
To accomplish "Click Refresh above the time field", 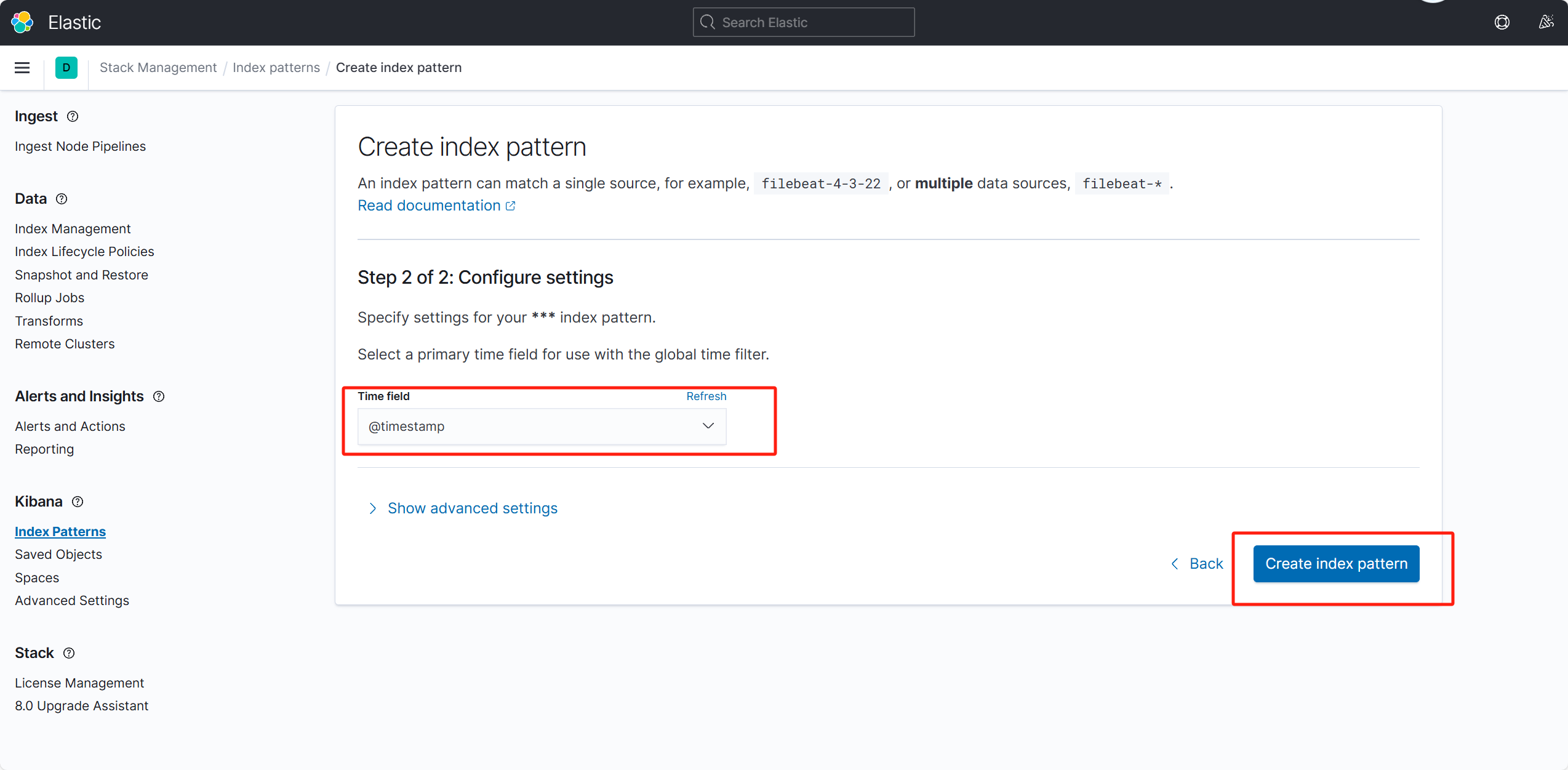I will [706, 396].
